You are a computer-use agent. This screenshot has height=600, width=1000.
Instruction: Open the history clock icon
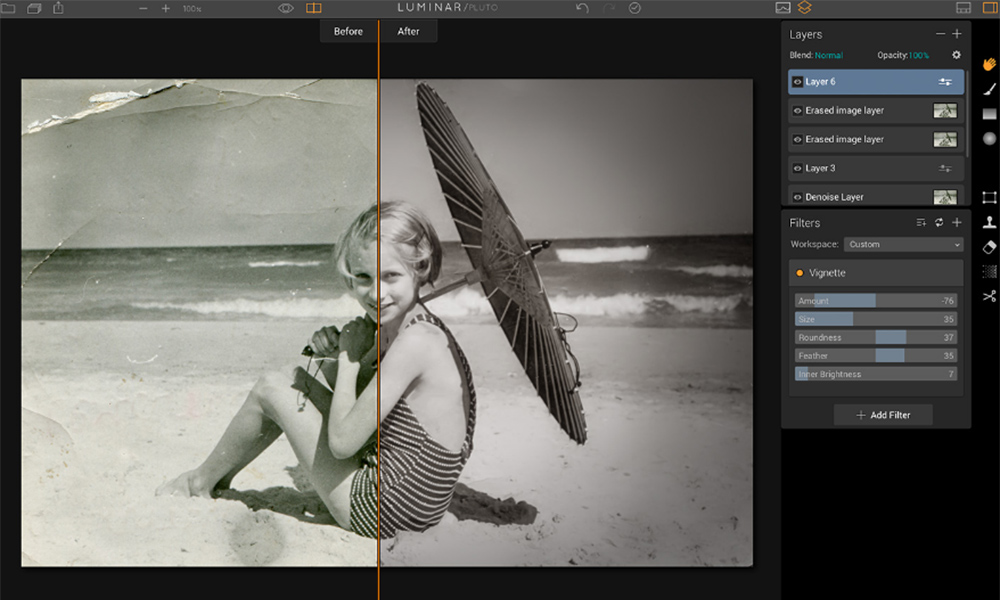634,8
